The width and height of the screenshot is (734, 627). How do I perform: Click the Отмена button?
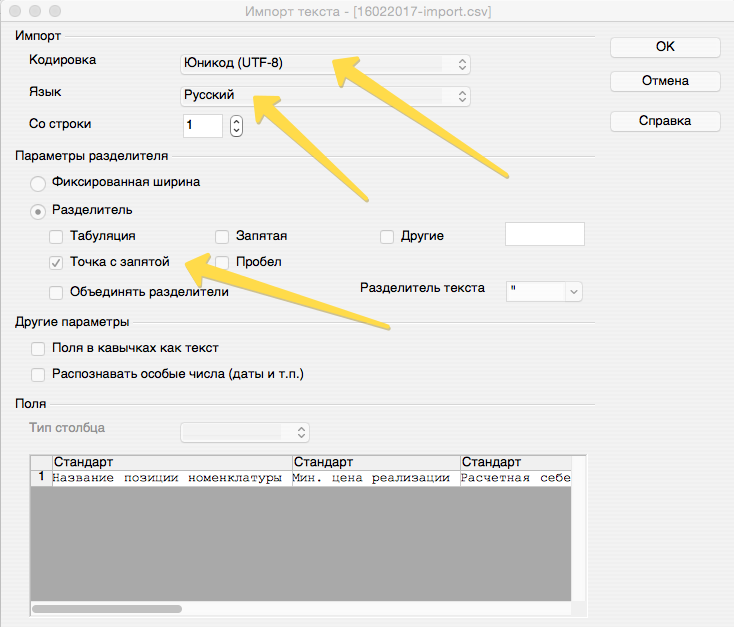click(x=665, y=81)
